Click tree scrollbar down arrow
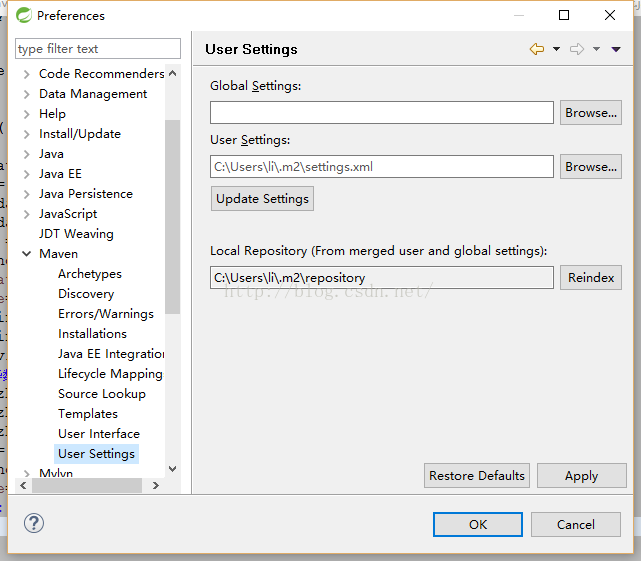Screen dimensions: 641x561 (x=173, y=469)
